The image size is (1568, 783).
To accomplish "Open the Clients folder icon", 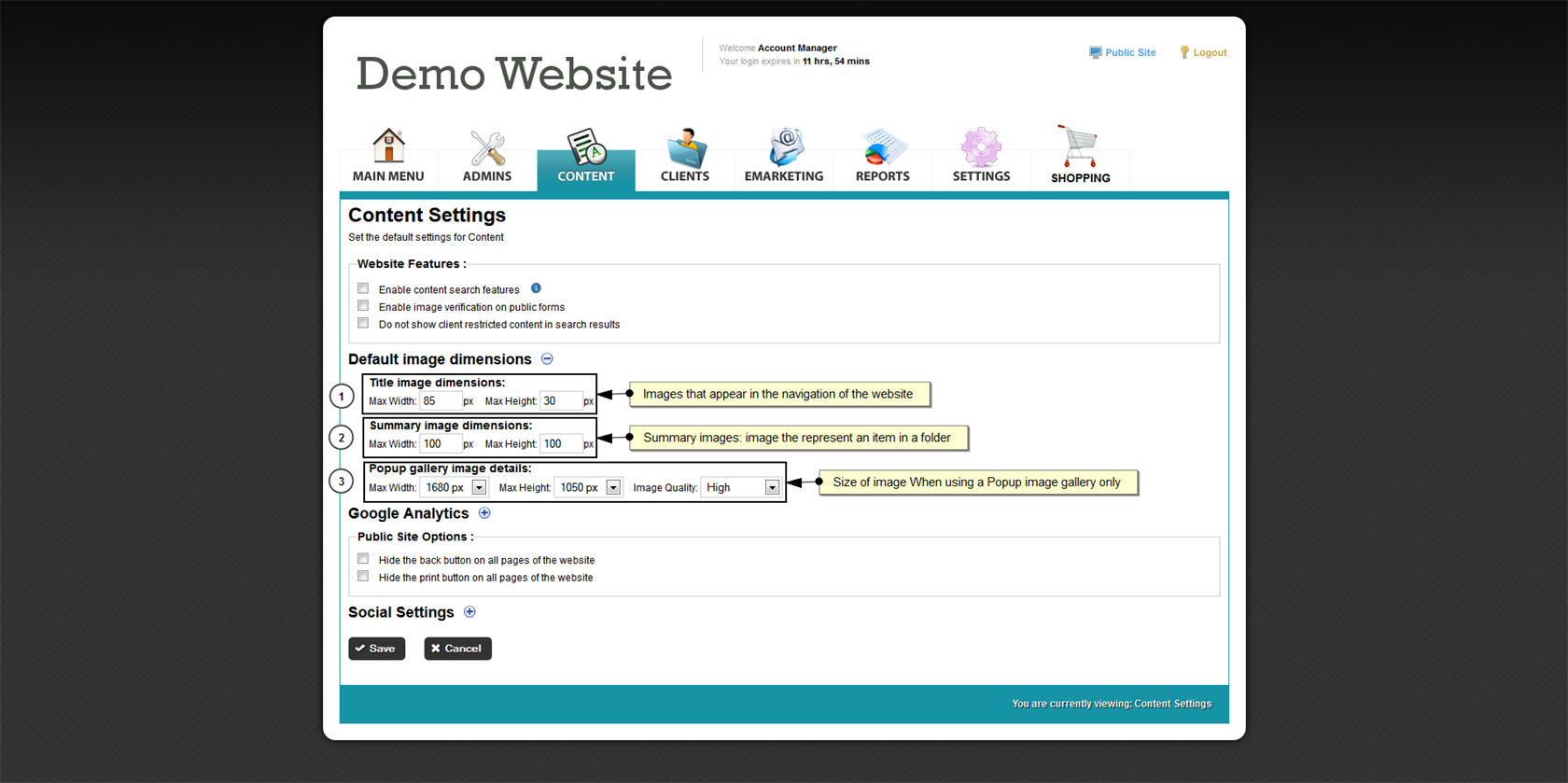I will [x=685, y=147].
